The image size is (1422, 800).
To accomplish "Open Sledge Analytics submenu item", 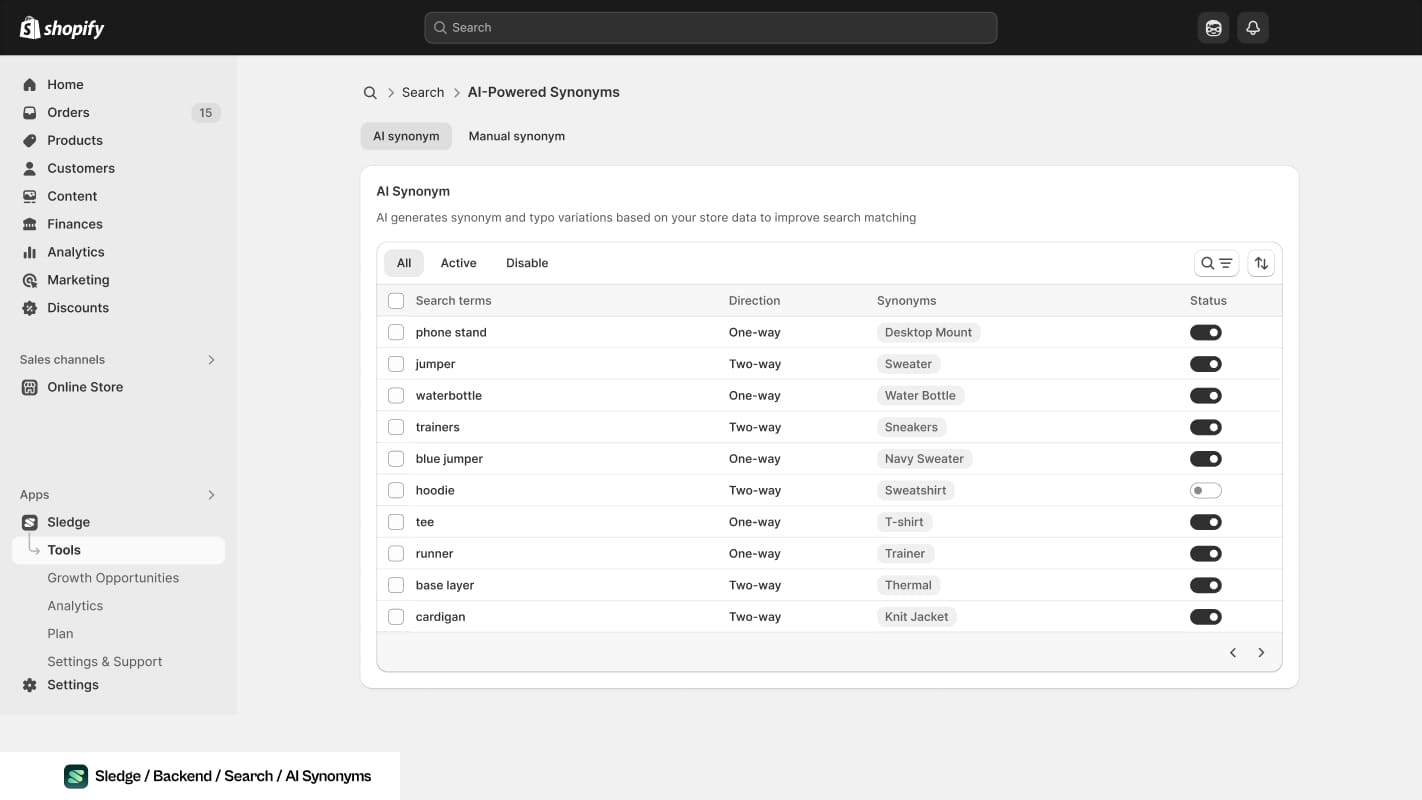I will tap(75, 607).
